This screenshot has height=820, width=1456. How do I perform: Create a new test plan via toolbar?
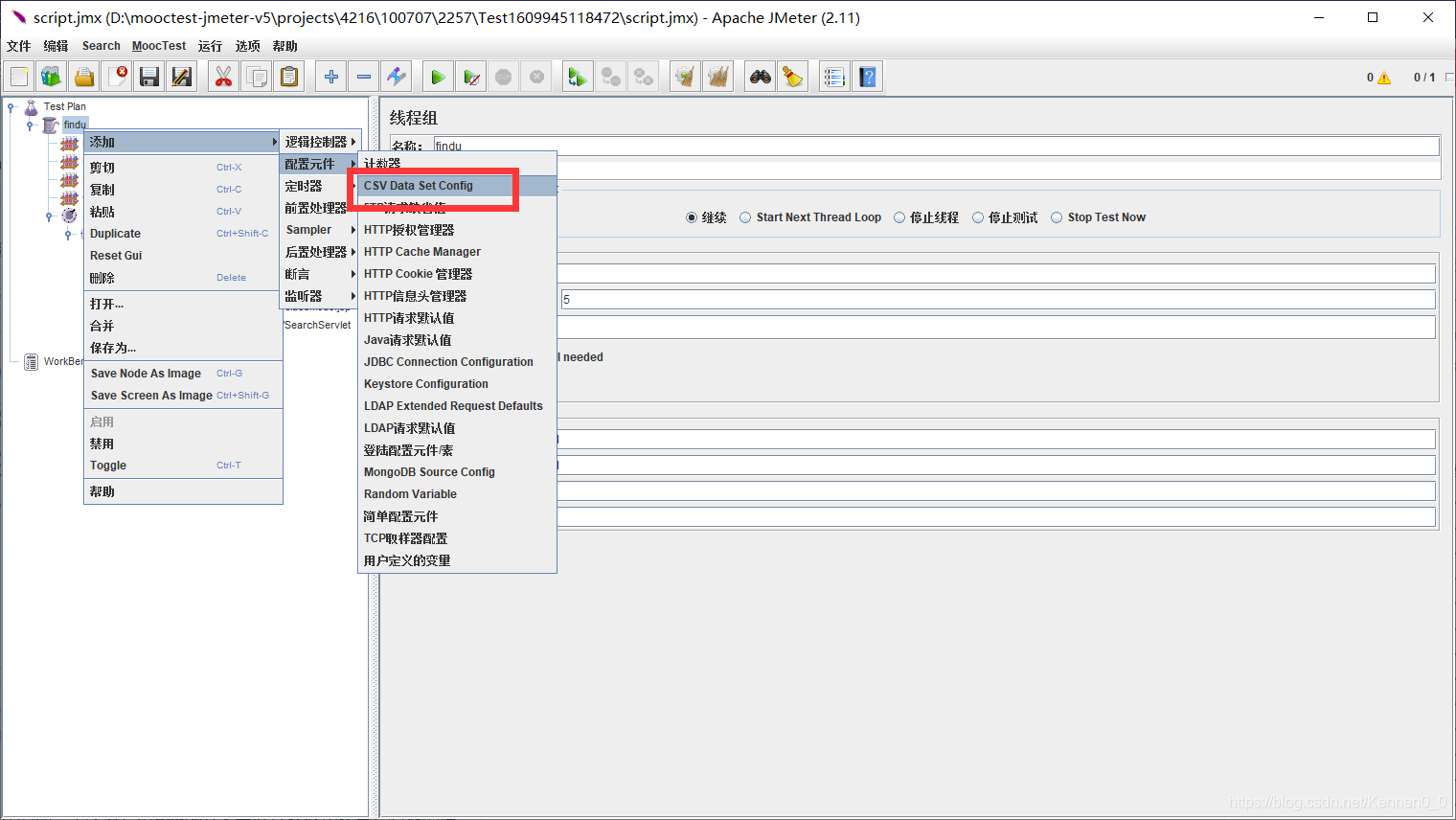pos(19,77)
